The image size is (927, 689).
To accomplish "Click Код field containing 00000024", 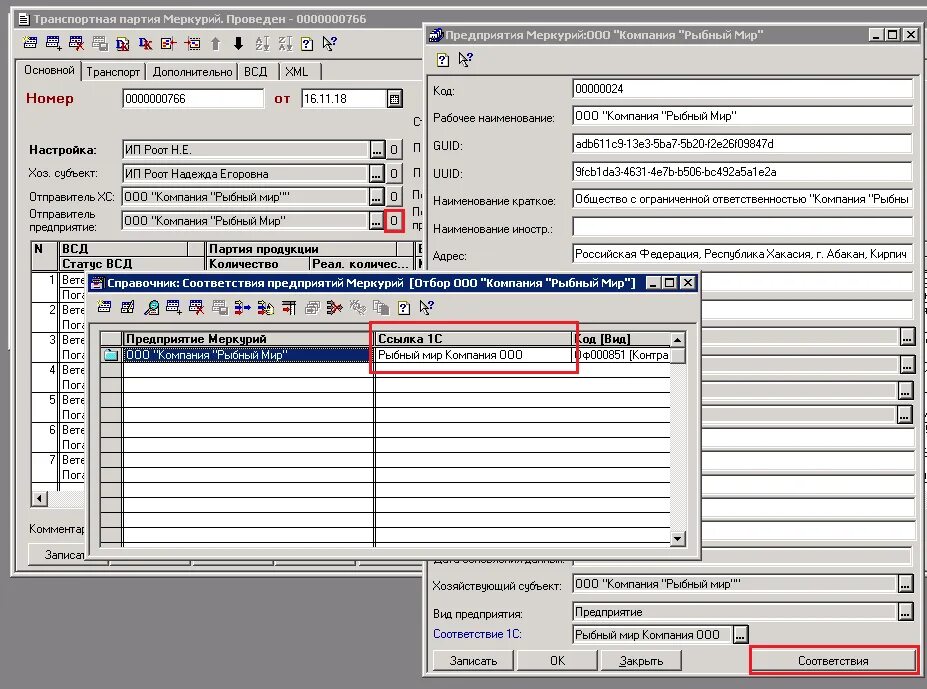I will coord(743,89).
